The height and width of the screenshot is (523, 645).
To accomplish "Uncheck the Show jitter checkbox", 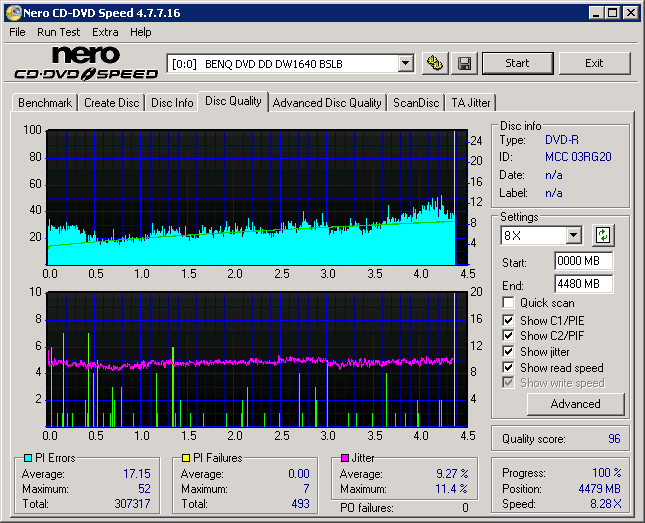I will point(509,352).
